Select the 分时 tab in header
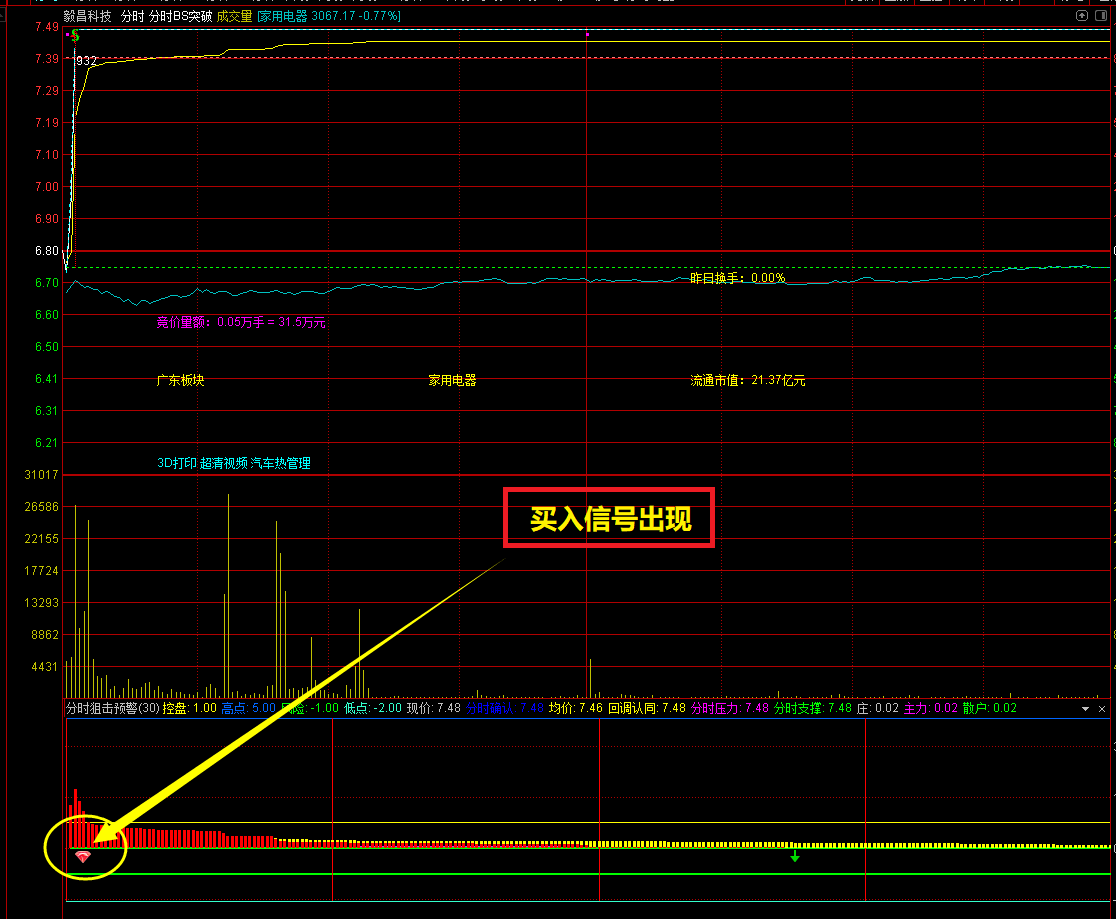 [132, 16]
